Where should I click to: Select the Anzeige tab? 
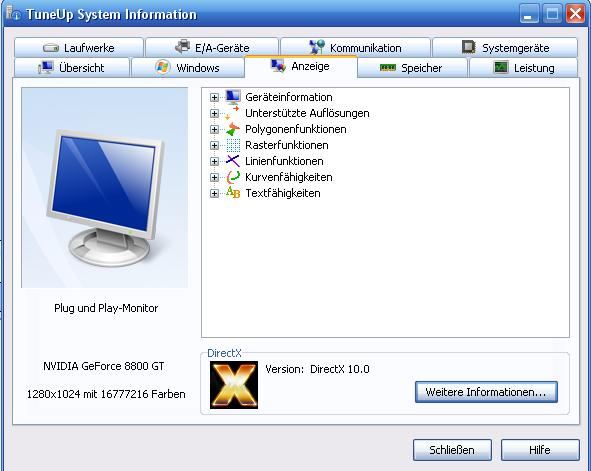[301, 67]
